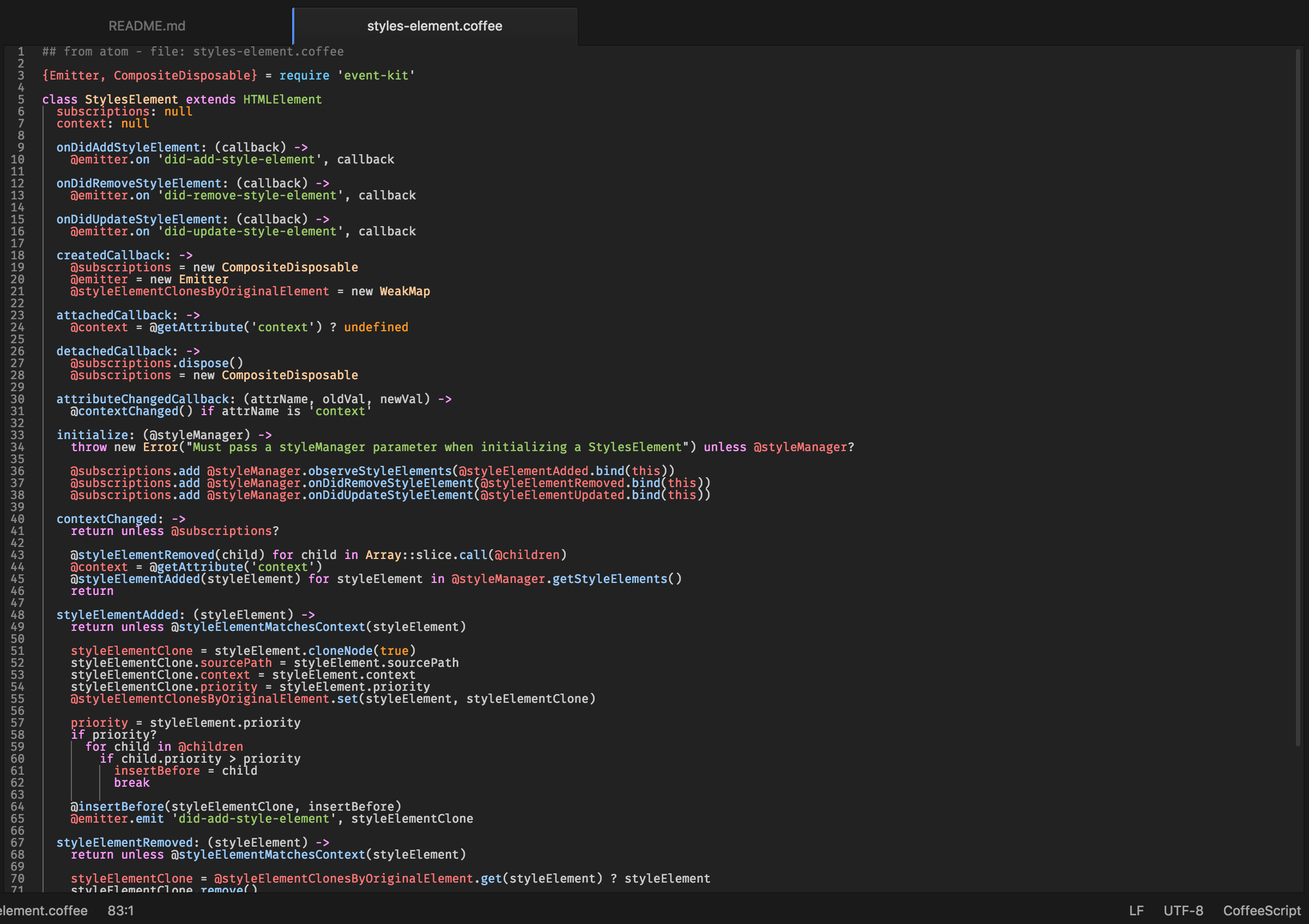
Task: Open cursor position 83:1 in status bar
Action: 120,910
